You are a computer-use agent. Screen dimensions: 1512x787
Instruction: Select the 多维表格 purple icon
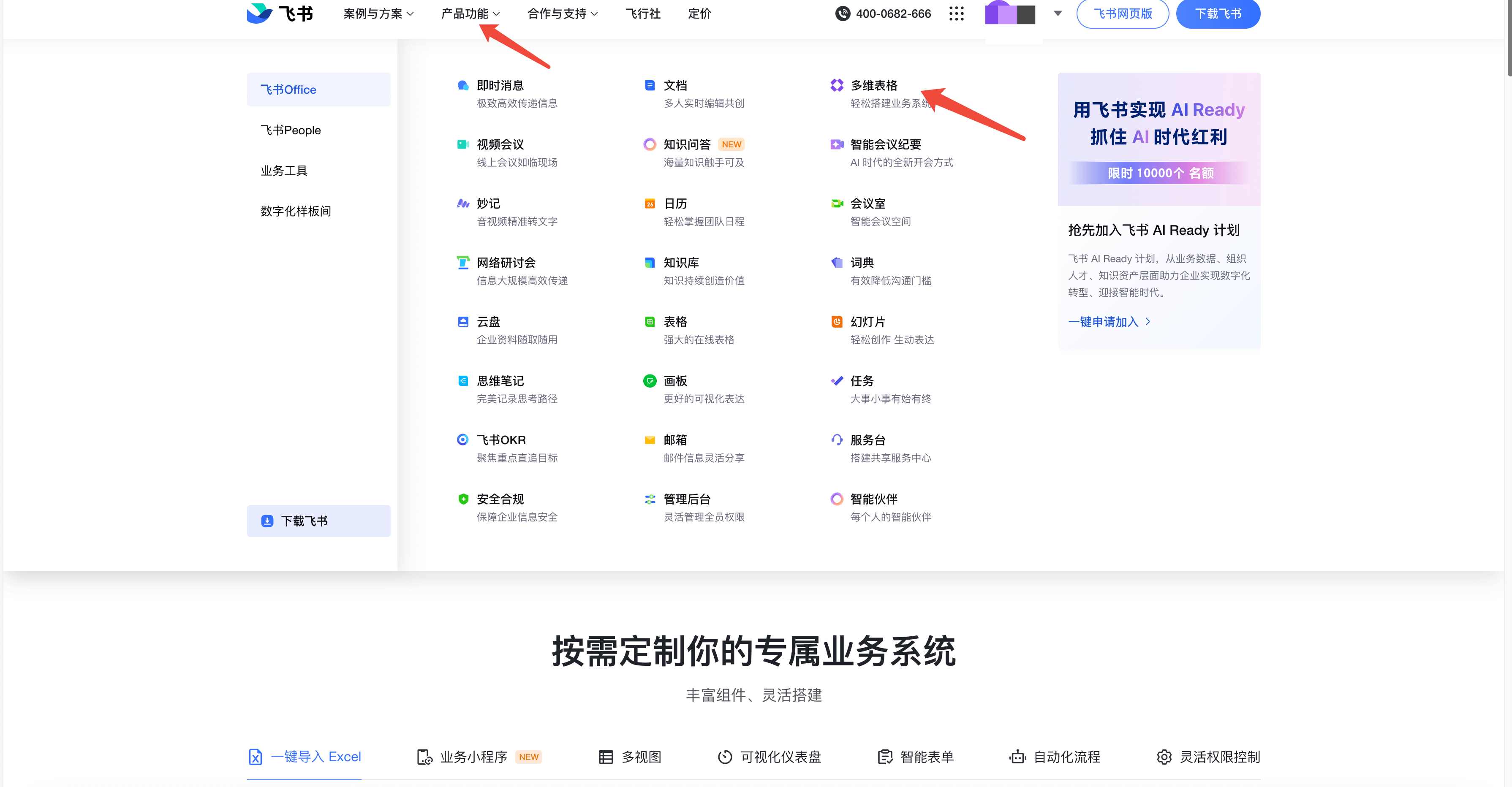837,86
